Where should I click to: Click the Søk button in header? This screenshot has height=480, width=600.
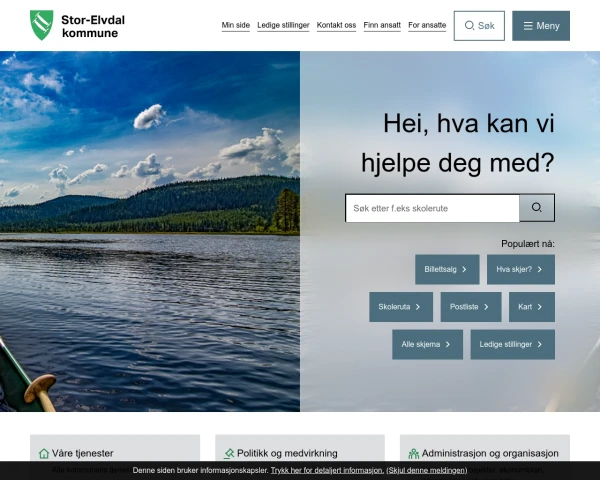[x=479, y=26]
